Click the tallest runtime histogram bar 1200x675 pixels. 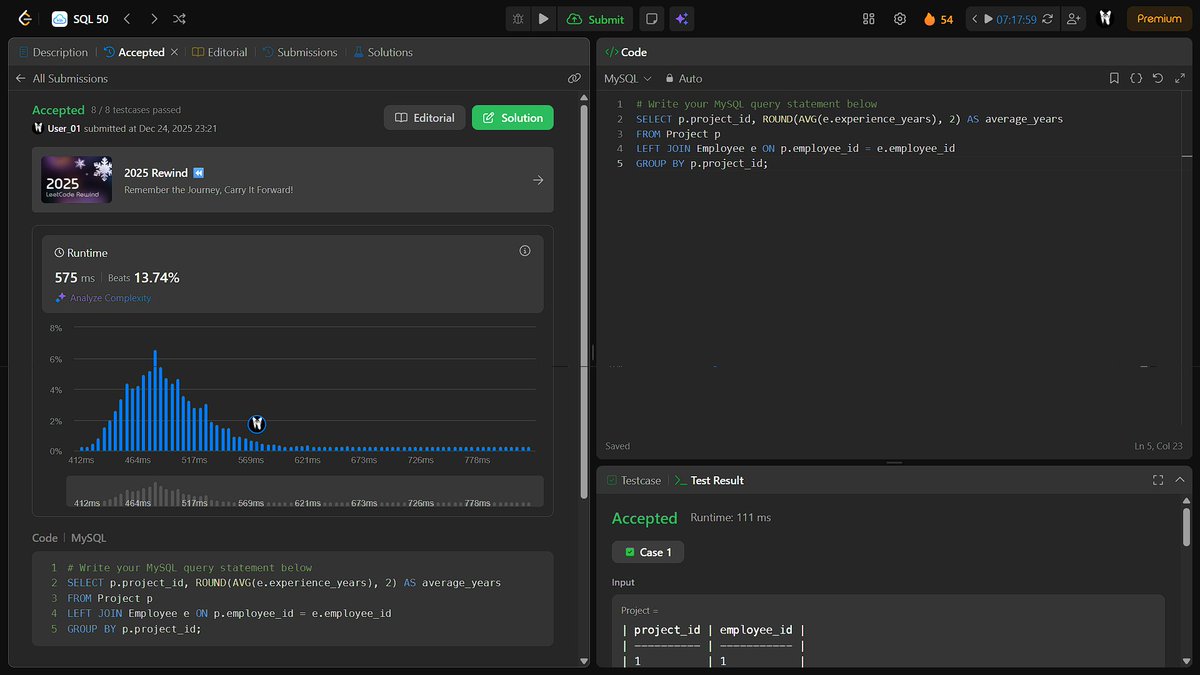pyautogui.click(x=155, y=400)
